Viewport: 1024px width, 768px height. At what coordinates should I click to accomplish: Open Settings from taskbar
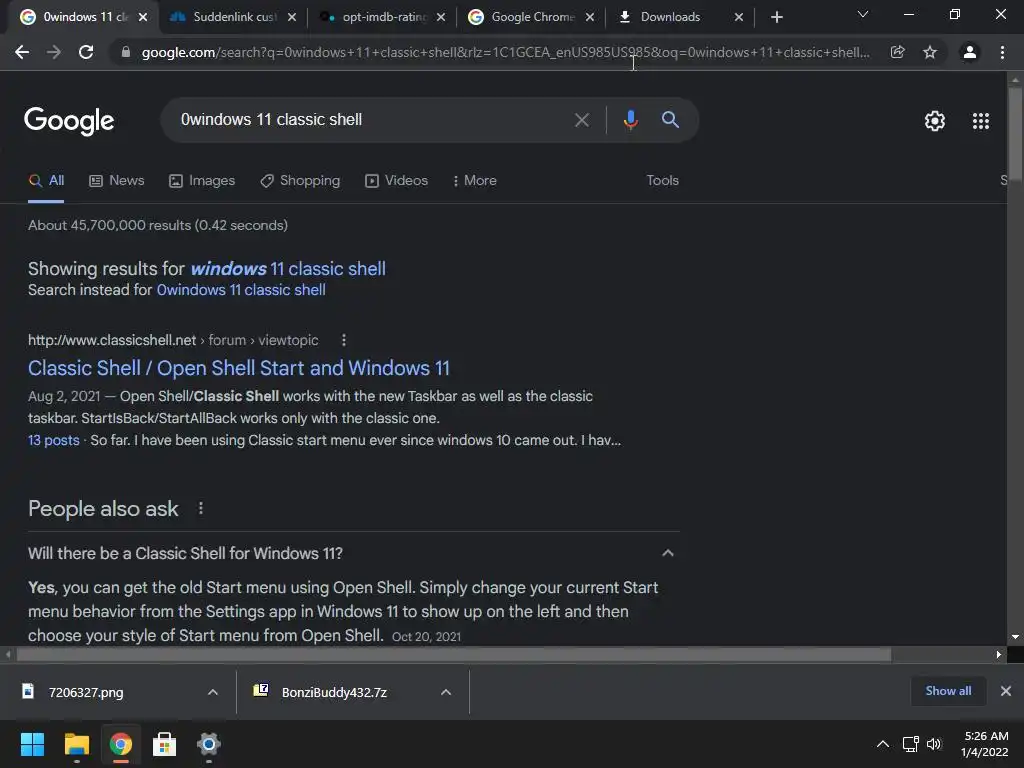pos(209,744)
